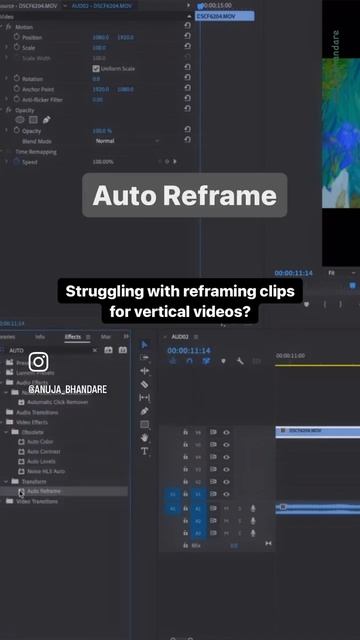The width and height of the screenshot is (360, 640).
Task: Reset the Anchor Point parameter
Action: (187, 88)
